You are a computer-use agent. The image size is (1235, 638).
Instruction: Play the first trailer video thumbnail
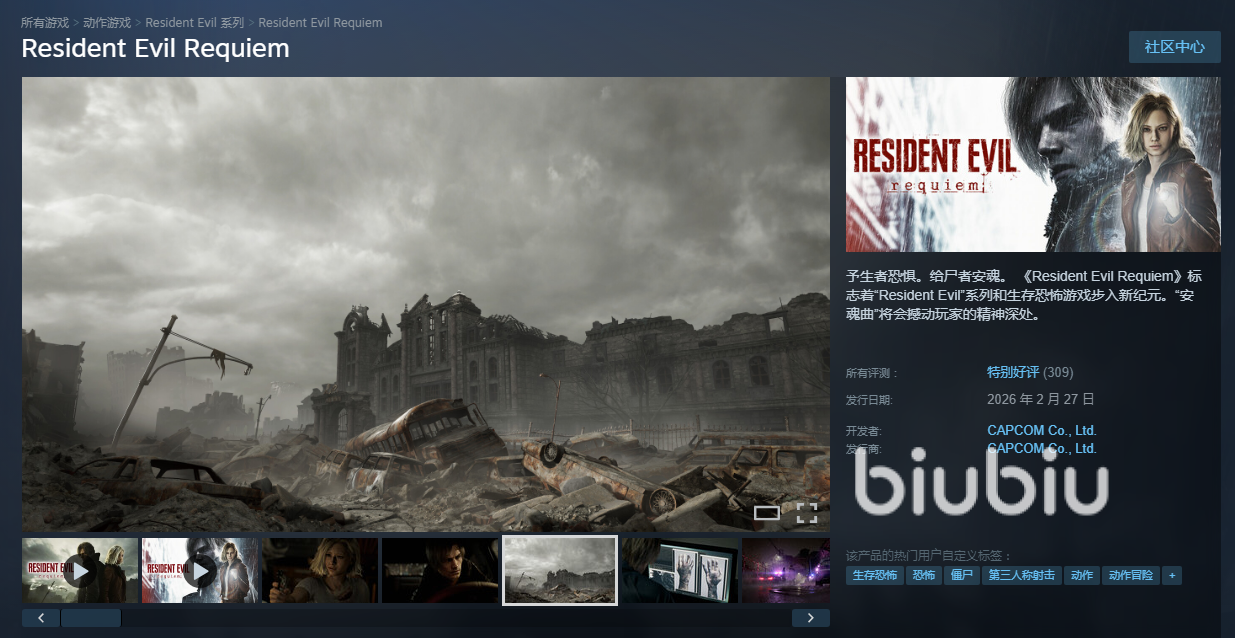click(80, 571)
